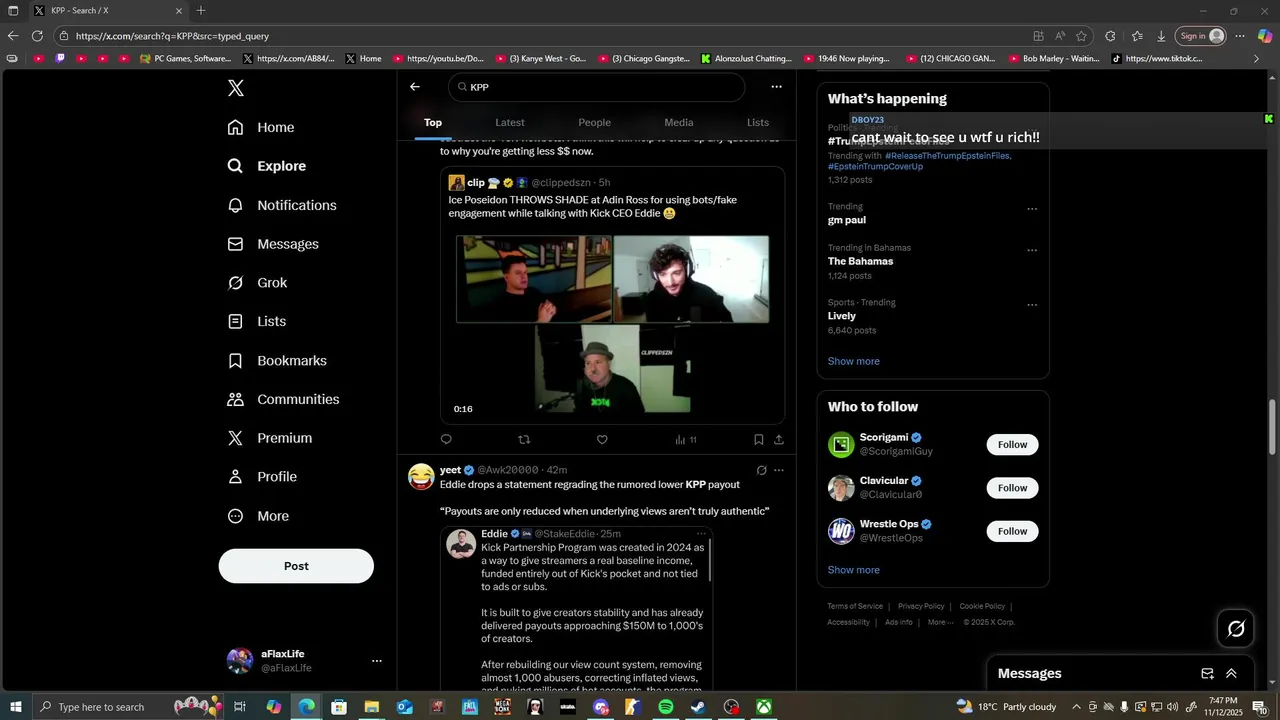Open yeet's profile avatar

coord(421,476)
